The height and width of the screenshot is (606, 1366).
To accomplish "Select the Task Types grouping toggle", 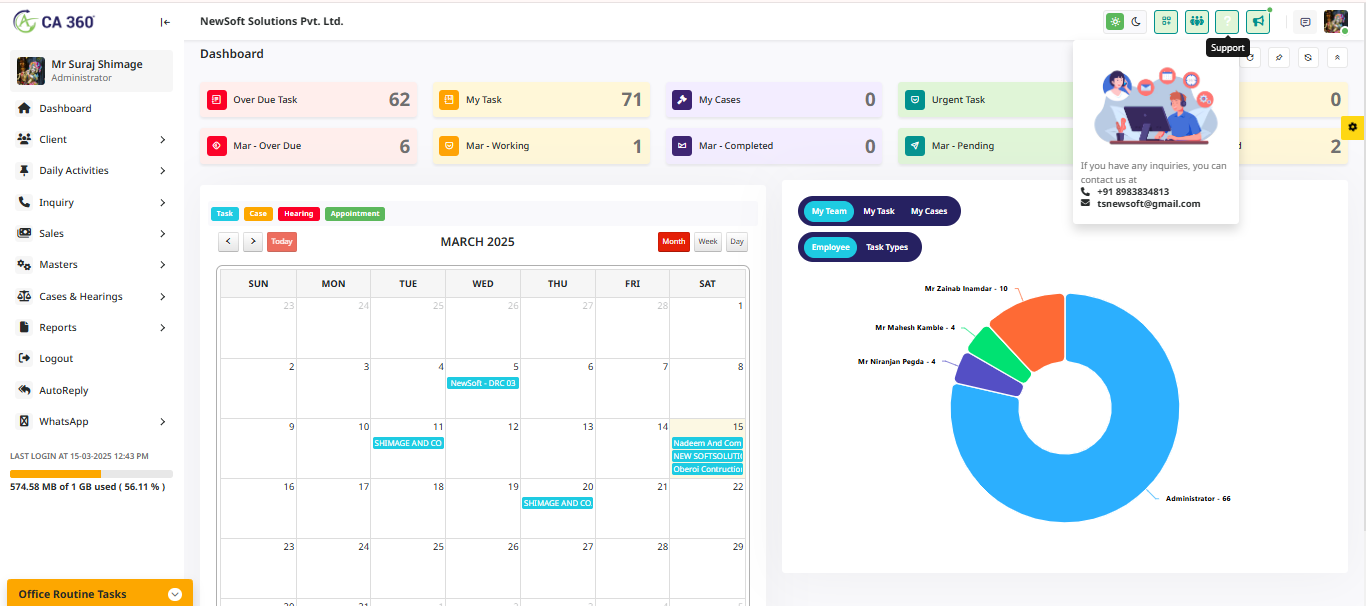I will pyautogui.click(x=887, y=247).
